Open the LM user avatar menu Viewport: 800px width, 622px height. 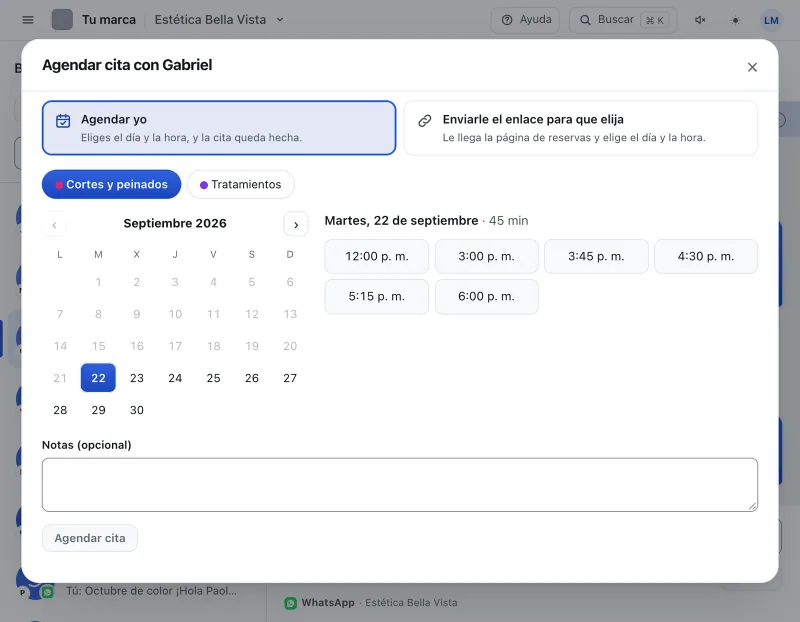pyautogui.click(x=771, y=20)
